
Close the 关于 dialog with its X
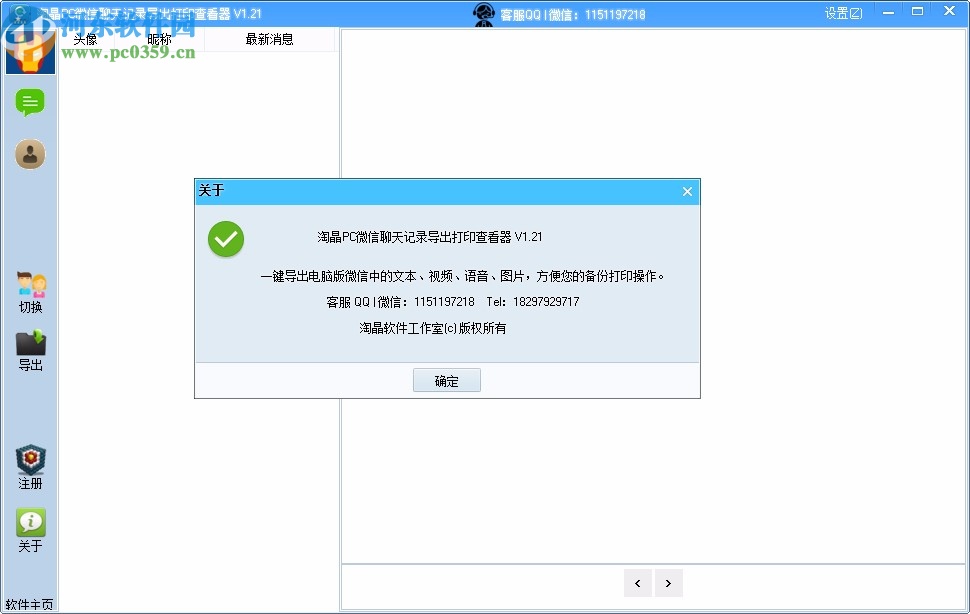pyautogui.click(x=687, y=191)
